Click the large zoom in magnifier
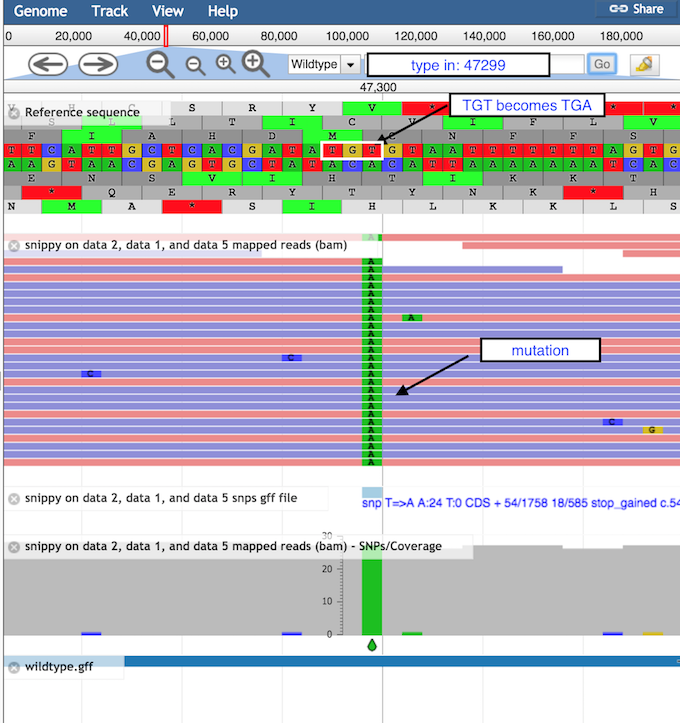Image resolution: width=680 pixels, height=723 pixels. [x=257, y=64]
